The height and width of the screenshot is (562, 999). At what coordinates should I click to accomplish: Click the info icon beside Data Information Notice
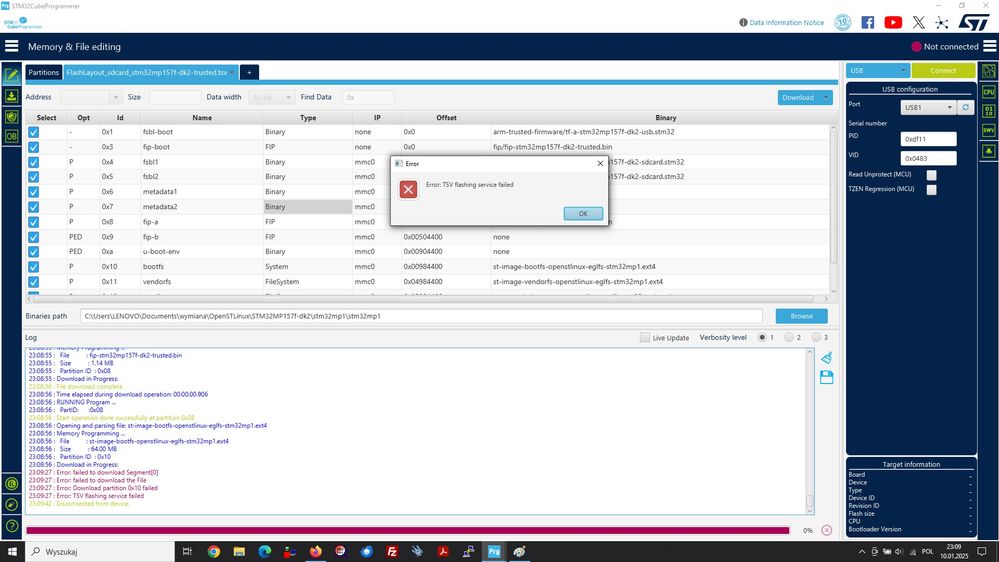click(x=743, y=22)
